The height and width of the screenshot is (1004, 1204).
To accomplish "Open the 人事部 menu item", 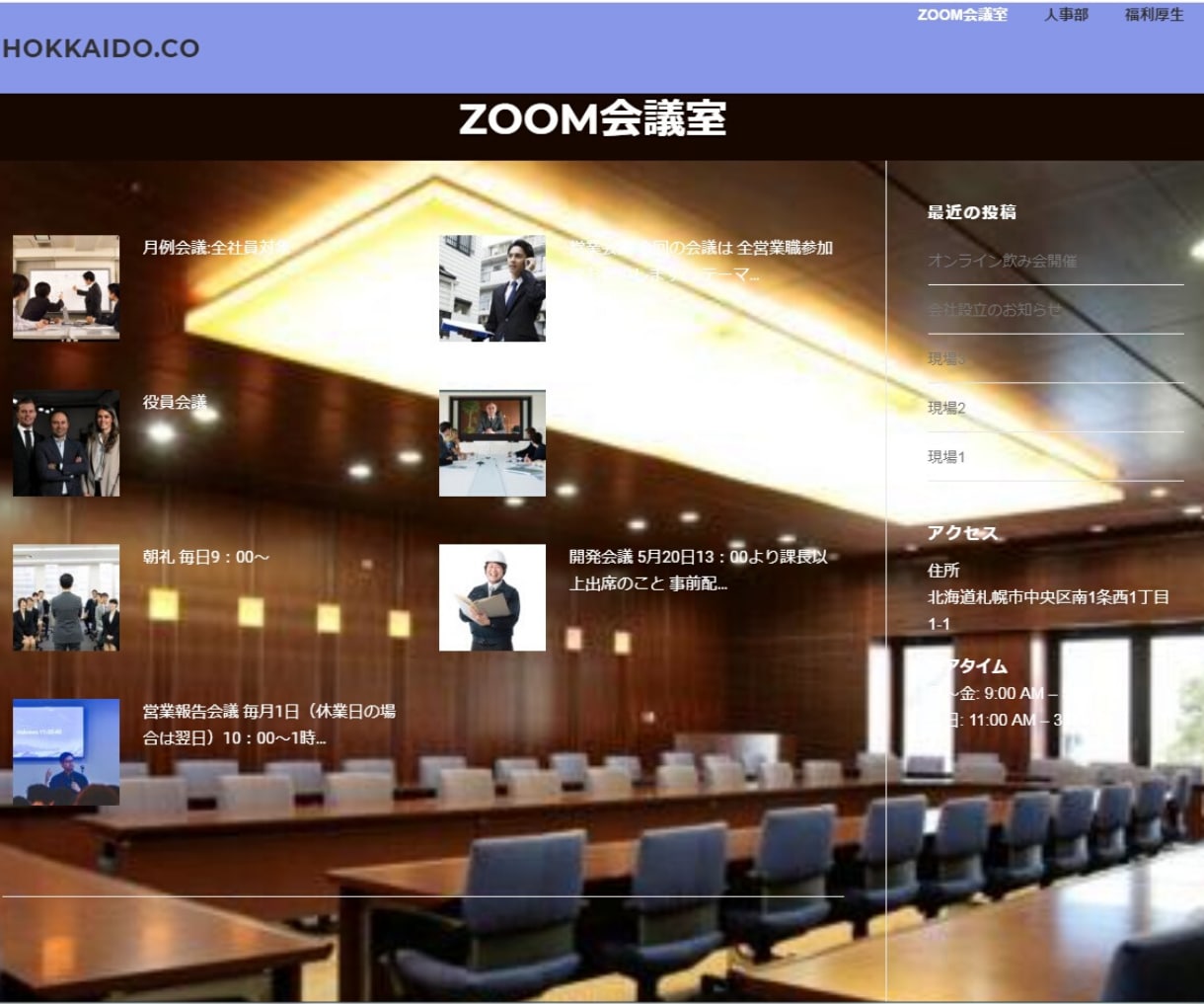I will pos(1066,15).
